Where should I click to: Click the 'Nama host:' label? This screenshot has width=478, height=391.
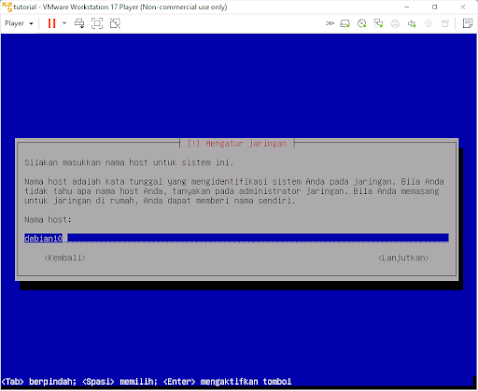[x=48, y=220]
